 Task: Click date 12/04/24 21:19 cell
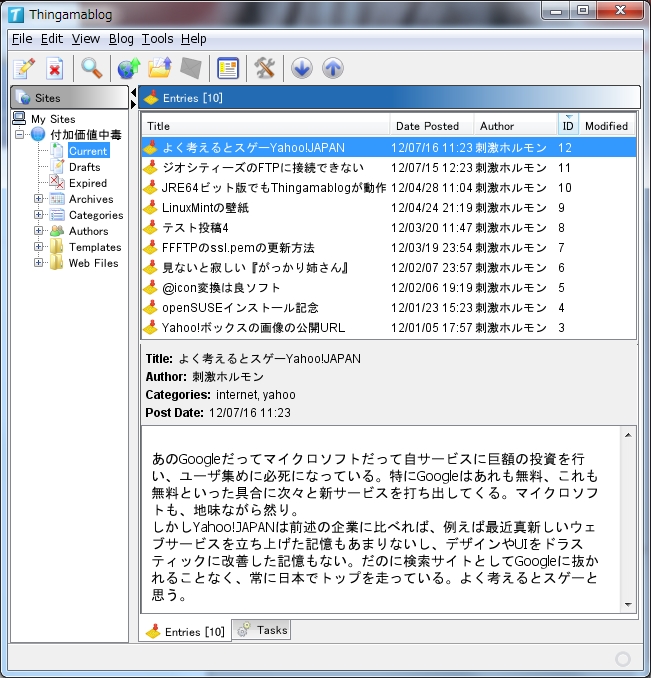coord(432,208)
